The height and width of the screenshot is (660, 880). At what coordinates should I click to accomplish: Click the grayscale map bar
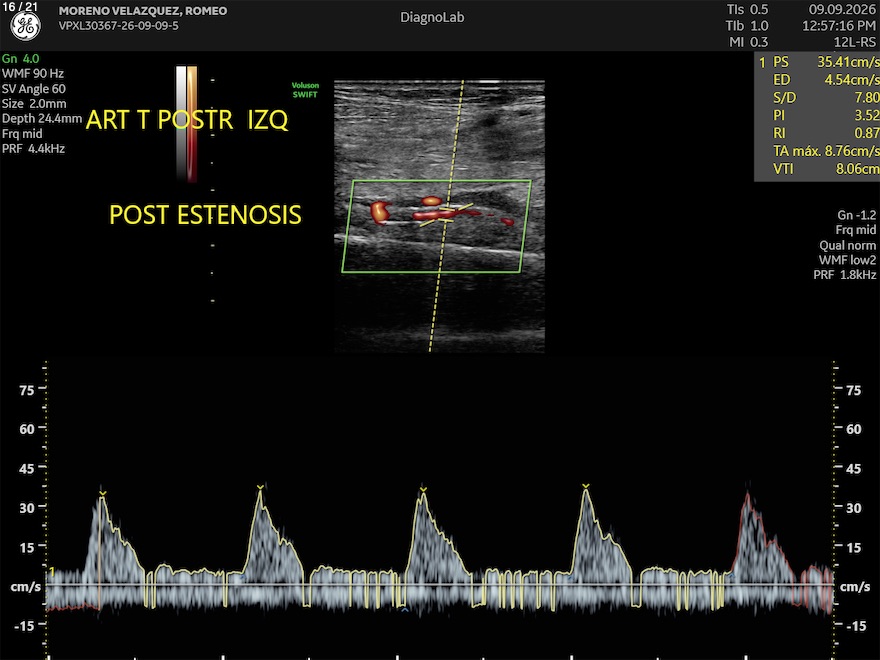pyautogui.click(x=181, y=123)
